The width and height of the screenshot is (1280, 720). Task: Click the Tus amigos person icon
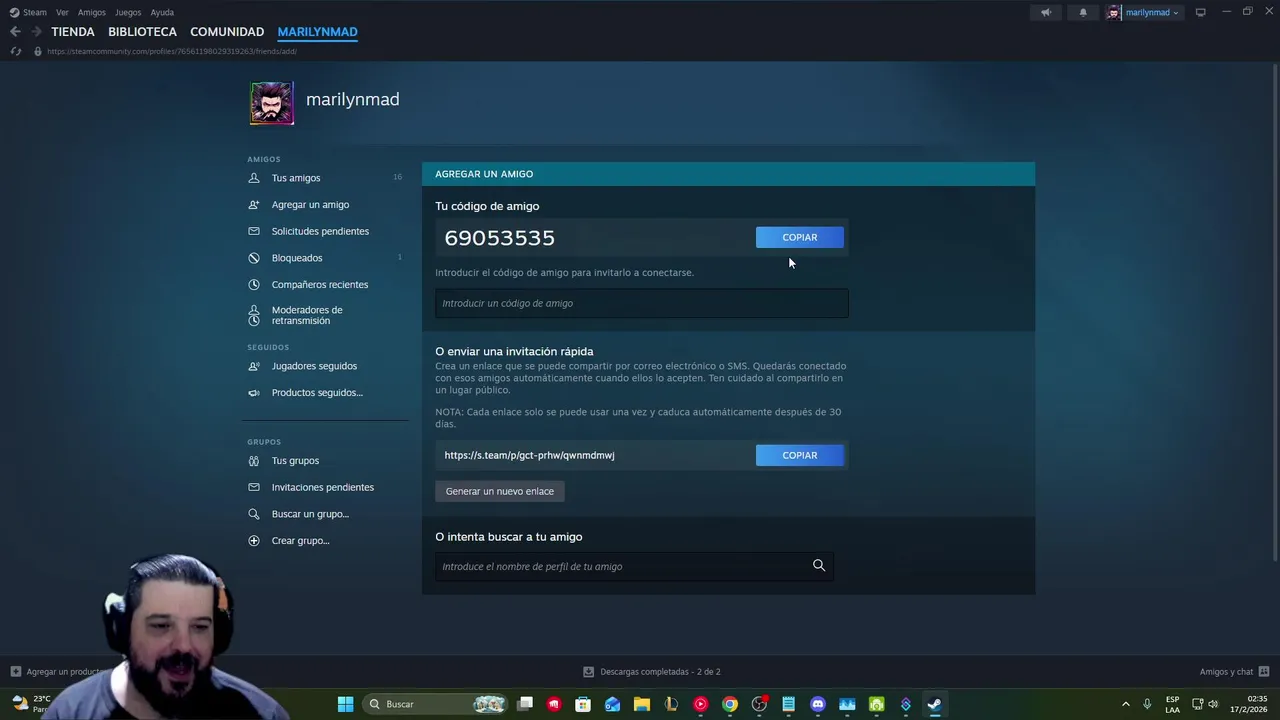pyautogui.click(x=253, y=178)
